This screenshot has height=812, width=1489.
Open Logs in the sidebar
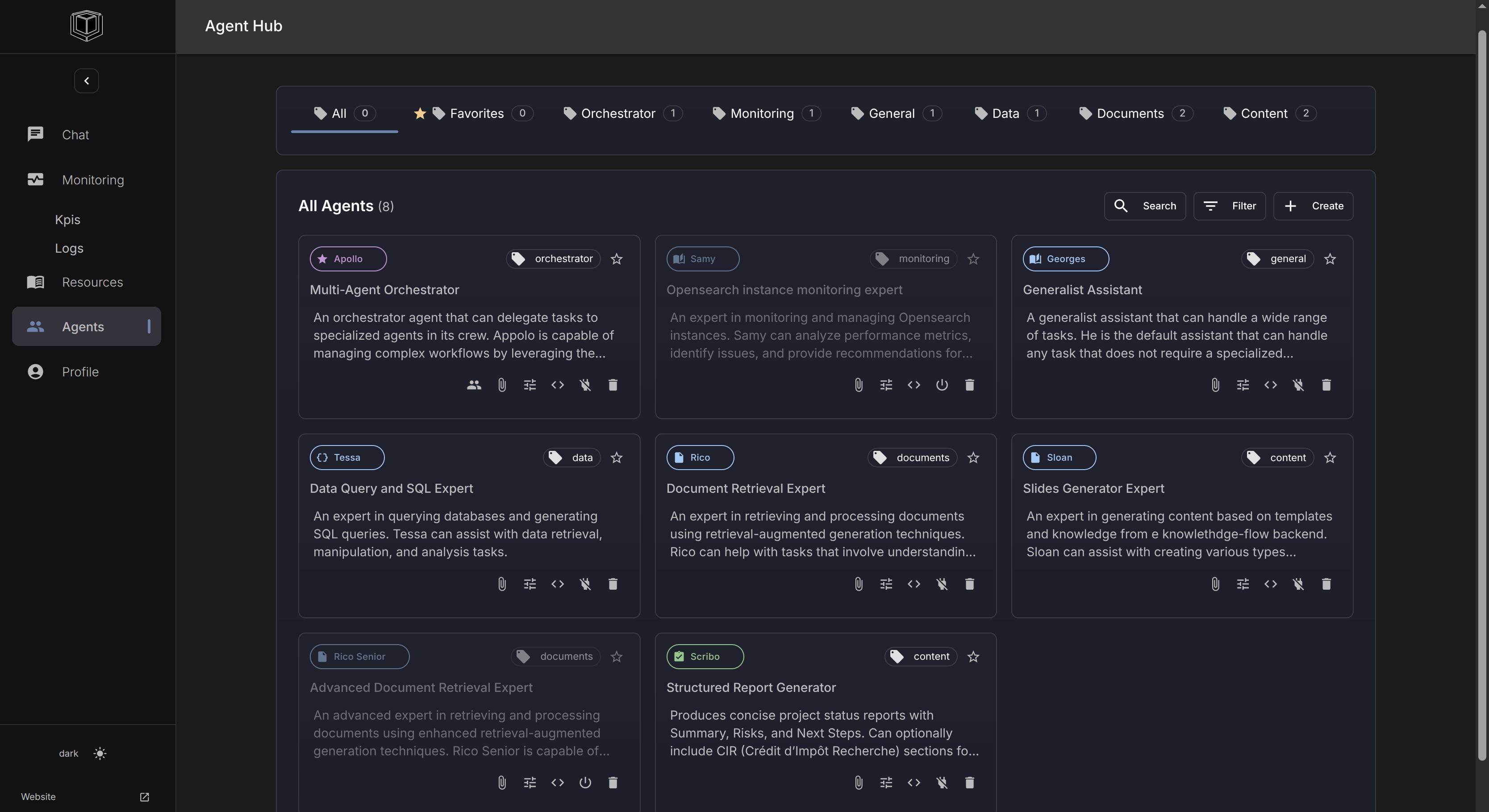[69, 249]
